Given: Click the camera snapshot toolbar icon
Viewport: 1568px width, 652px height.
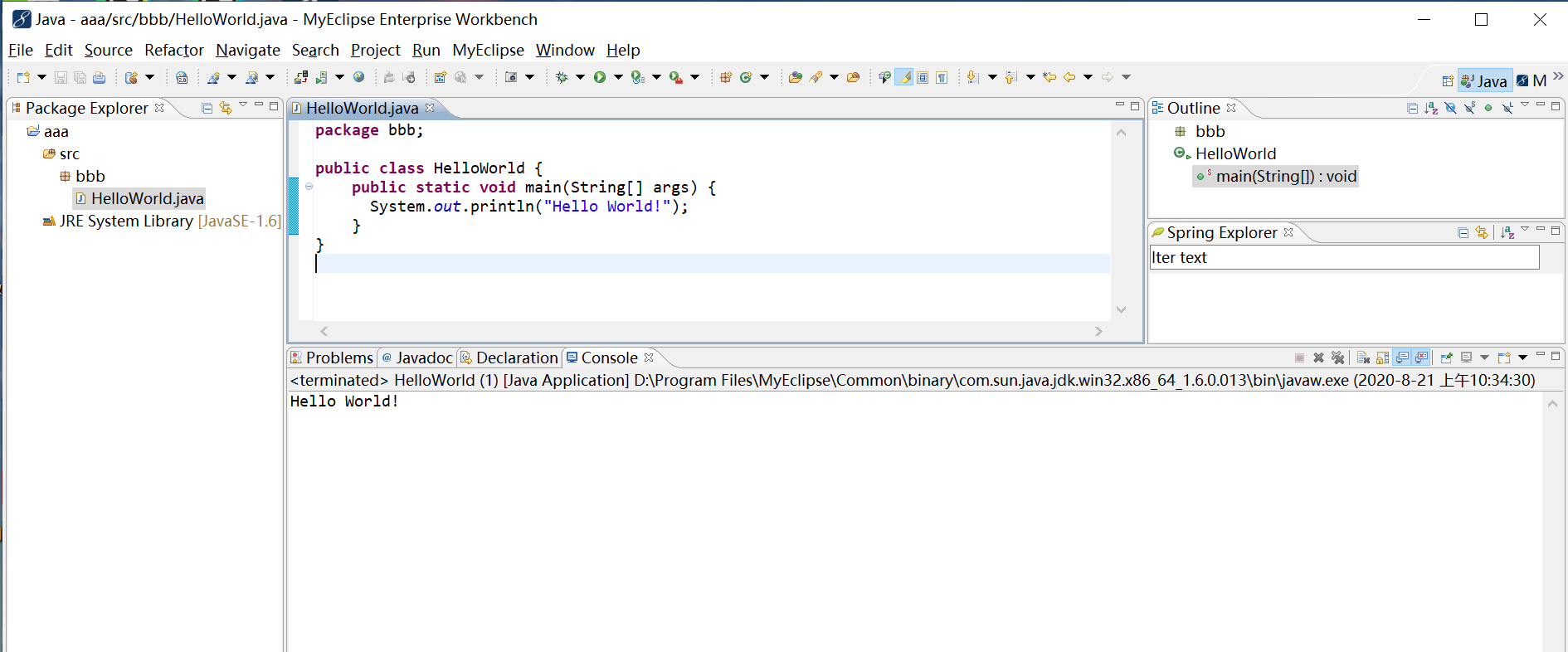Looking at the screenshot, I should tap(511, 77).
